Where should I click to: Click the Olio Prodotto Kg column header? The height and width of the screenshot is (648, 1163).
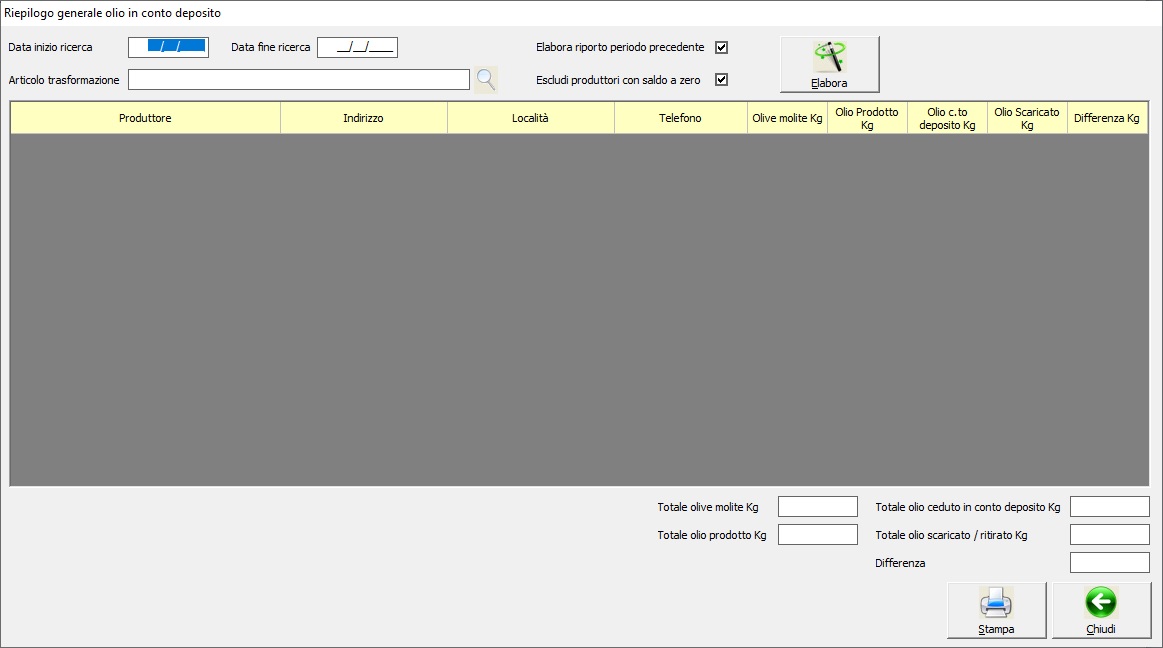pos(867,118)
